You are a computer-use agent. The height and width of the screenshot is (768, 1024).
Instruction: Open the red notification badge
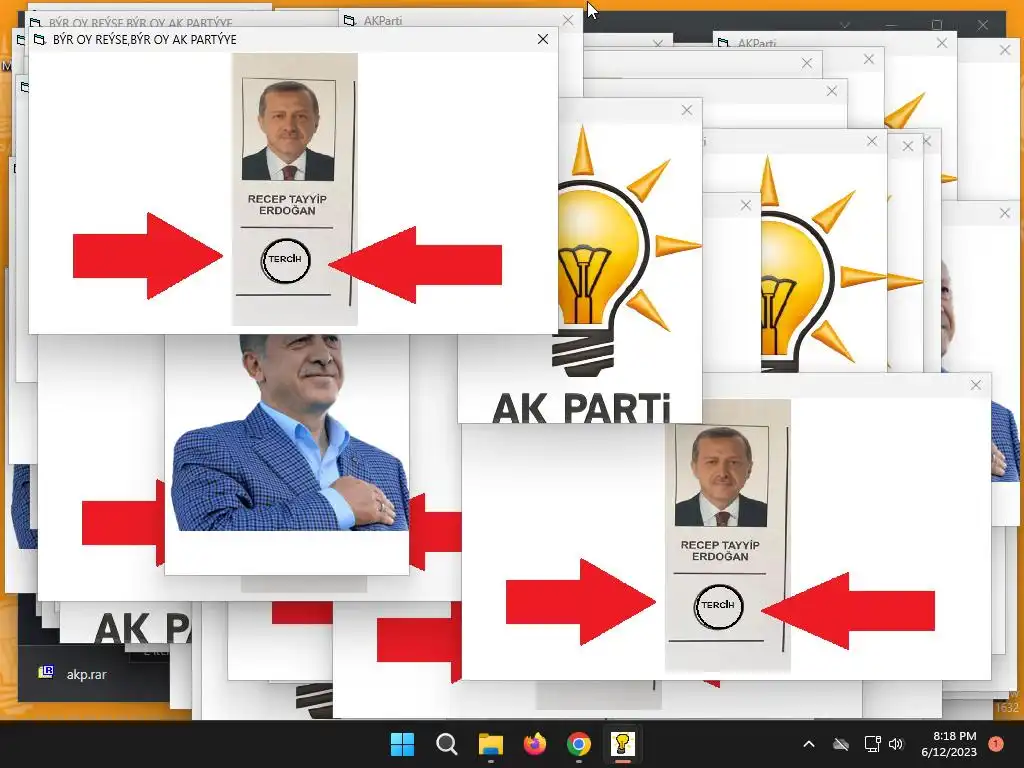coord(996,744)
